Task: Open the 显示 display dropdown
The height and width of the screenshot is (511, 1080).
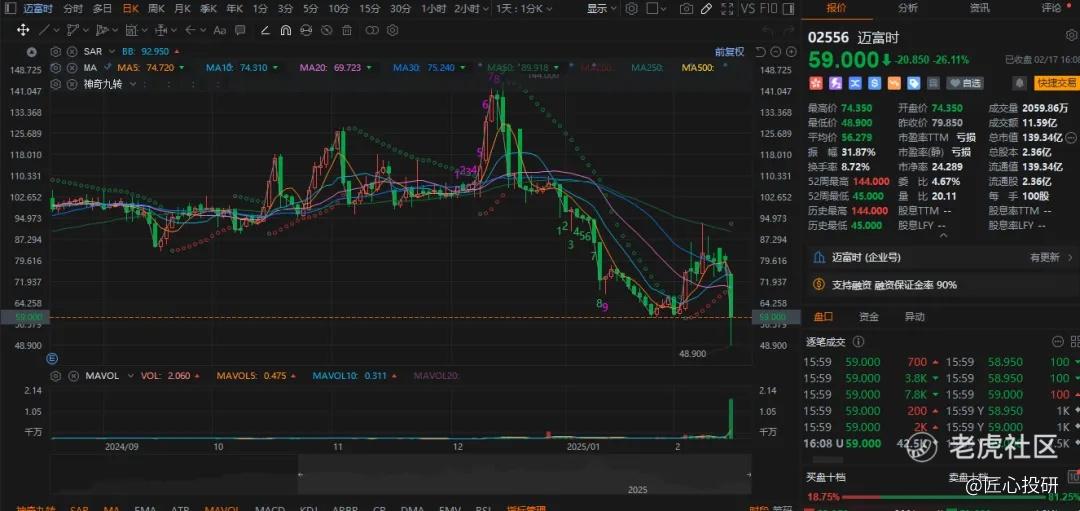Action: 601,9
